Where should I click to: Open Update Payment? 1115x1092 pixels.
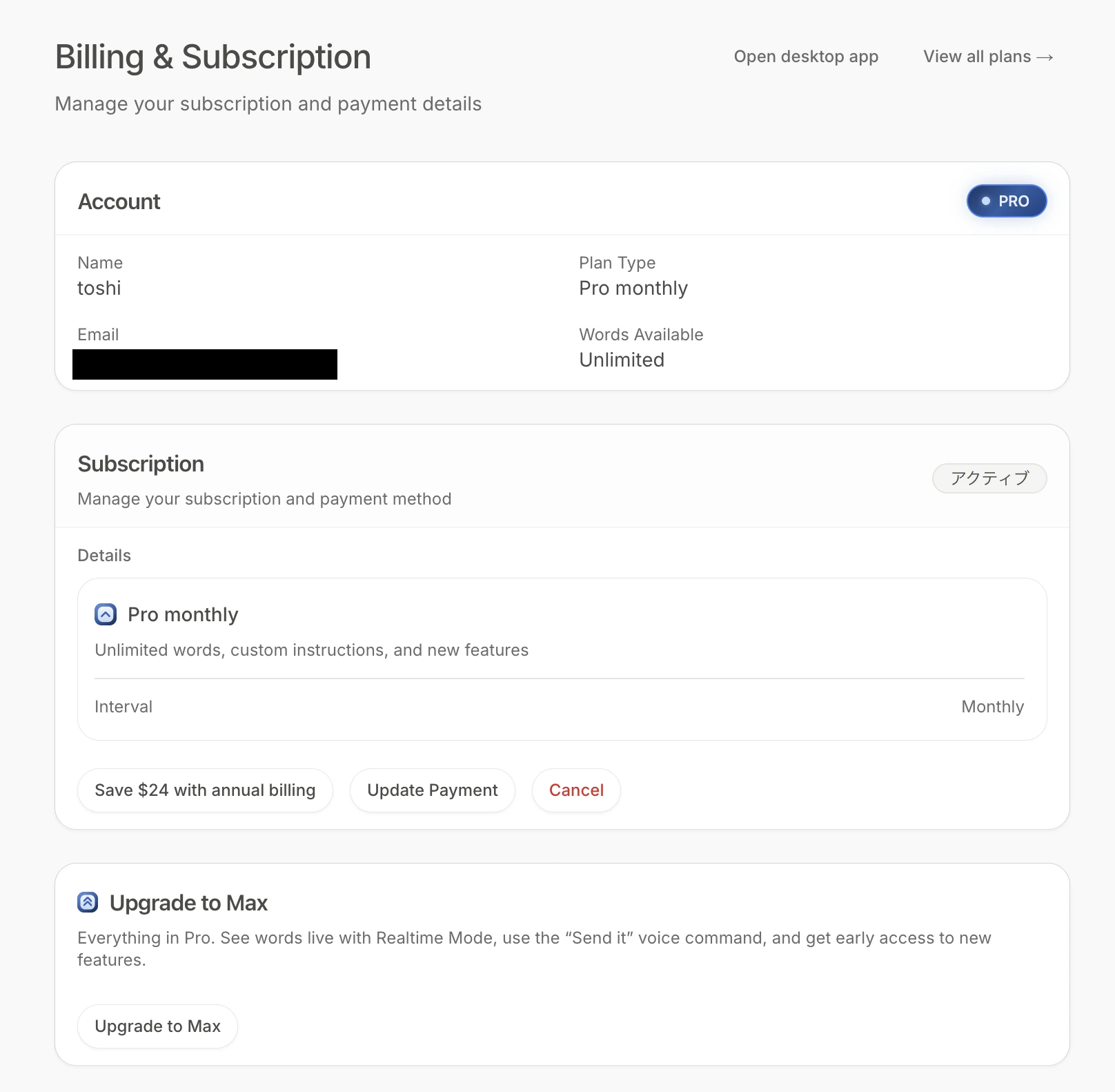[x=433, y=790]
